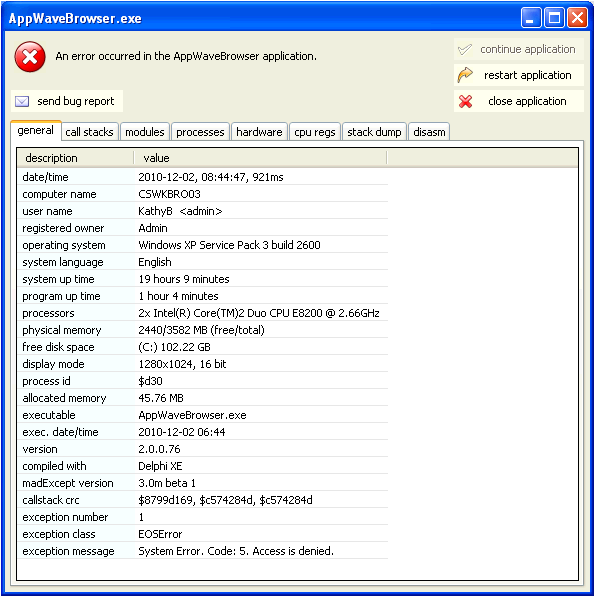
Task: Click continue application button
Action: [x=519, y=49]
